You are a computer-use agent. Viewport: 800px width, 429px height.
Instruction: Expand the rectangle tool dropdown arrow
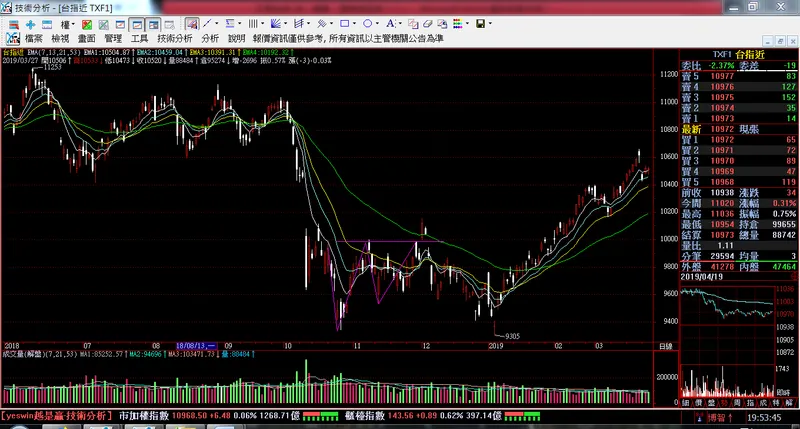pyautogui.click(x=354, y=23)
